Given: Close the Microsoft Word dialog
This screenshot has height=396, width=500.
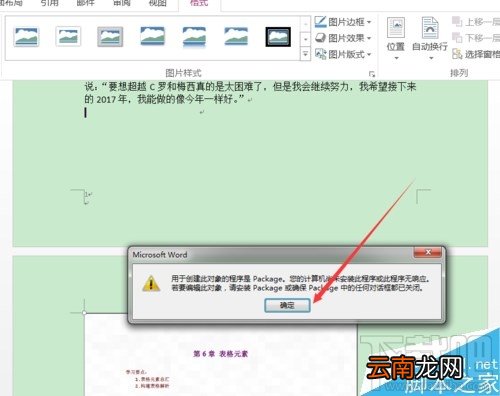Looking at the screenshot, I should click(428, 252).
